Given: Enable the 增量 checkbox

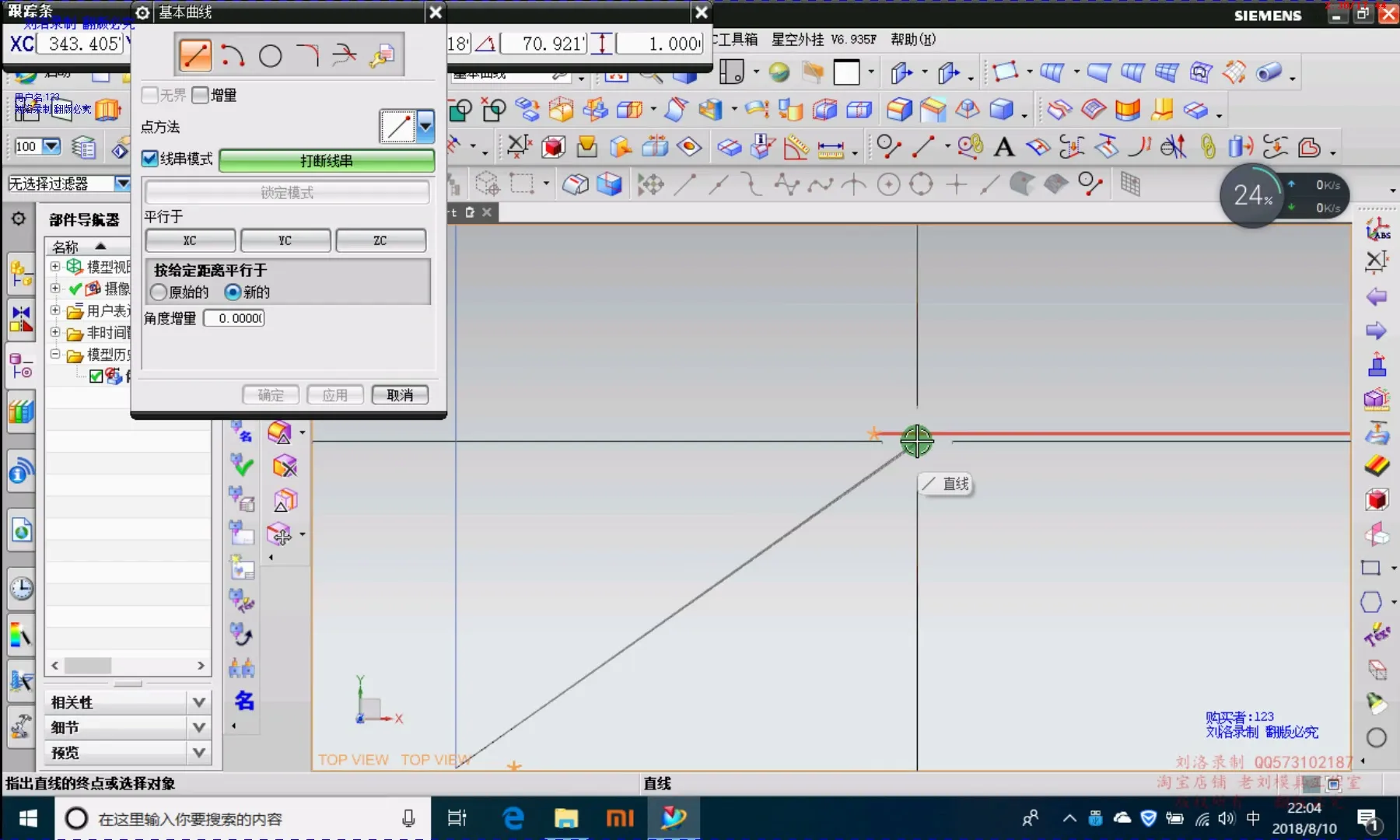Looking at the screenshot, I should pyautogui.click(x=201, y=95).
